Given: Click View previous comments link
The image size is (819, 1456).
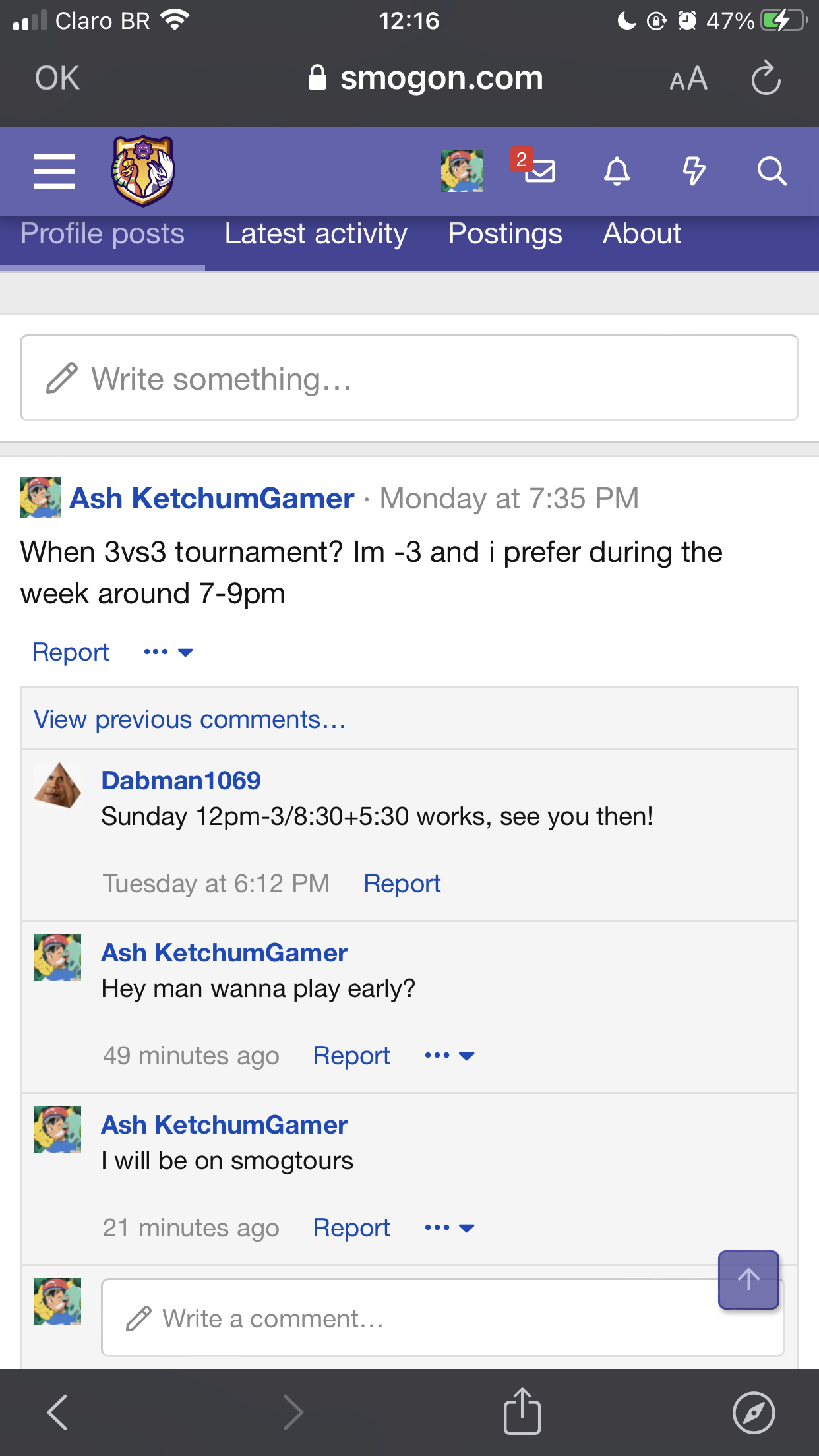Looking at the screenshot, I should click(190, 719).
